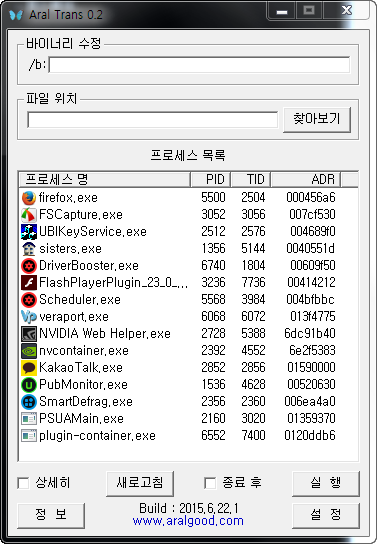Select the Scheduler.exe process name
Viewport: 377px width, 544px height.
point(80,300)
